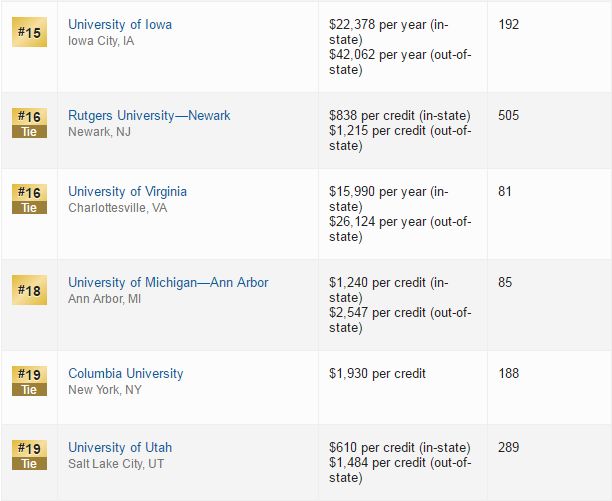Open the University of Virginia link

click(127, 192)
